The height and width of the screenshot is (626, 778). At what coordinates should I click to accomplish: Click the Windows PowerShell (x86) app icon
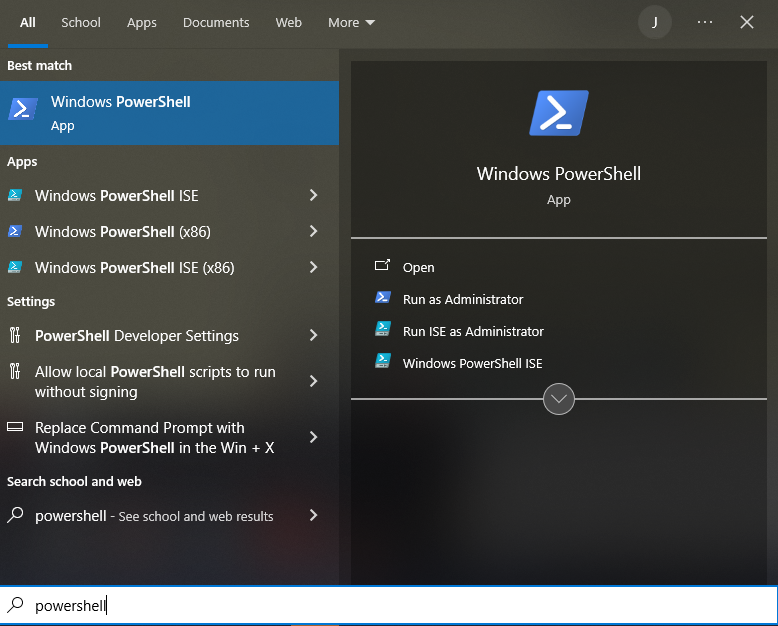tap(15, 232)
